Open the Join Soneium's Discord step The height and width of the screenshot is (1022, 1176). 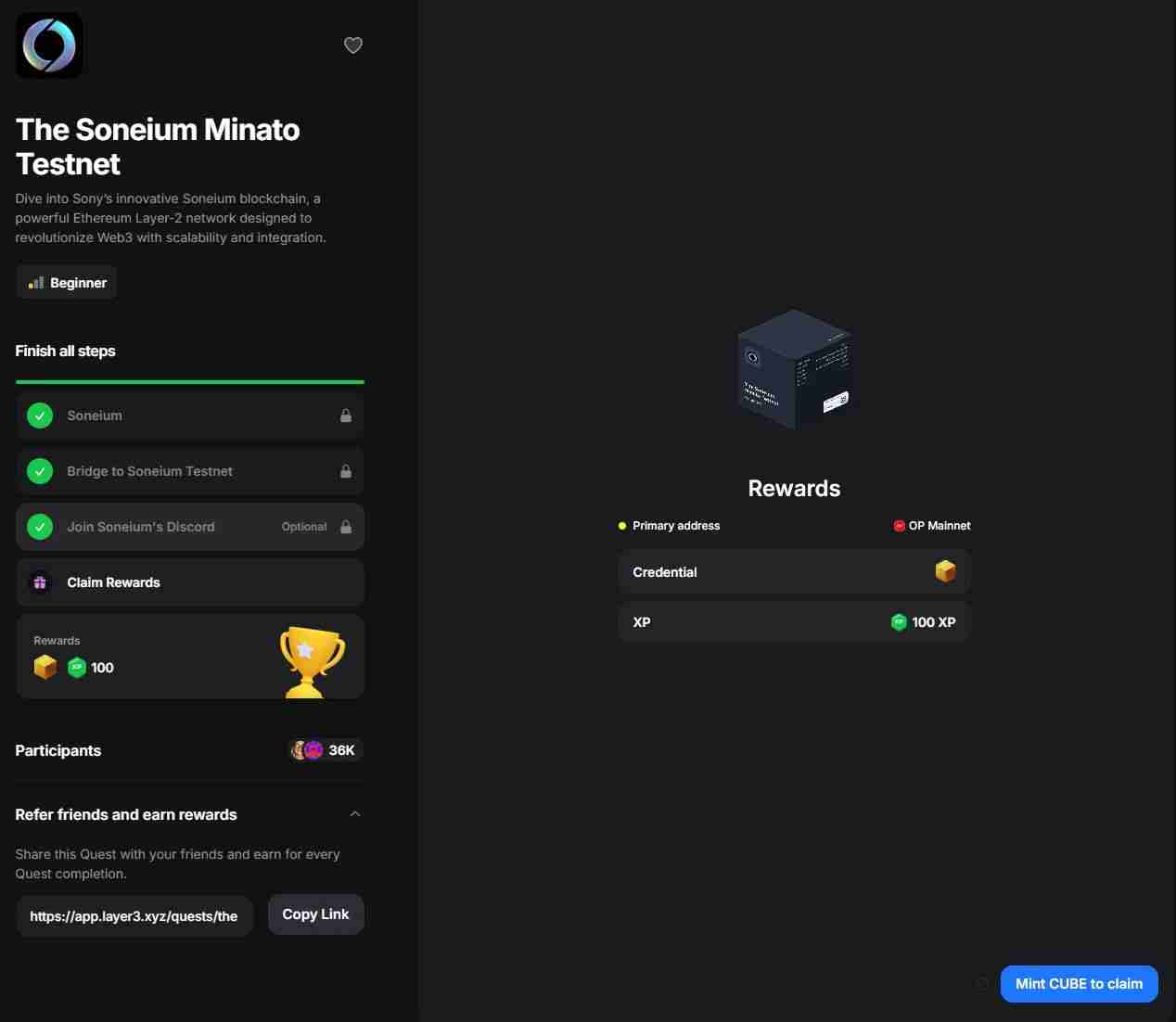(x=190, y=527)
